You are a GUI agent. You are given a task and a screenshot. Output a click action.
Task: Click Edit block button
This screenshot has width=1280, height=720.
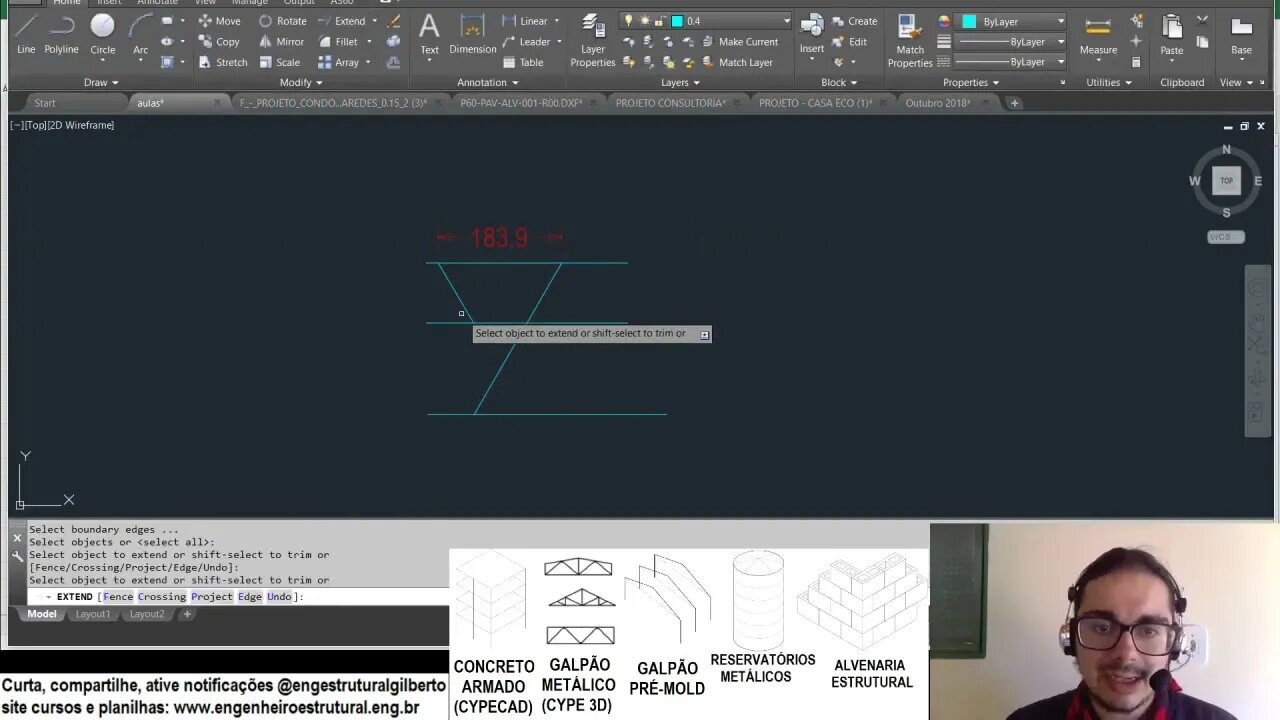849,42
